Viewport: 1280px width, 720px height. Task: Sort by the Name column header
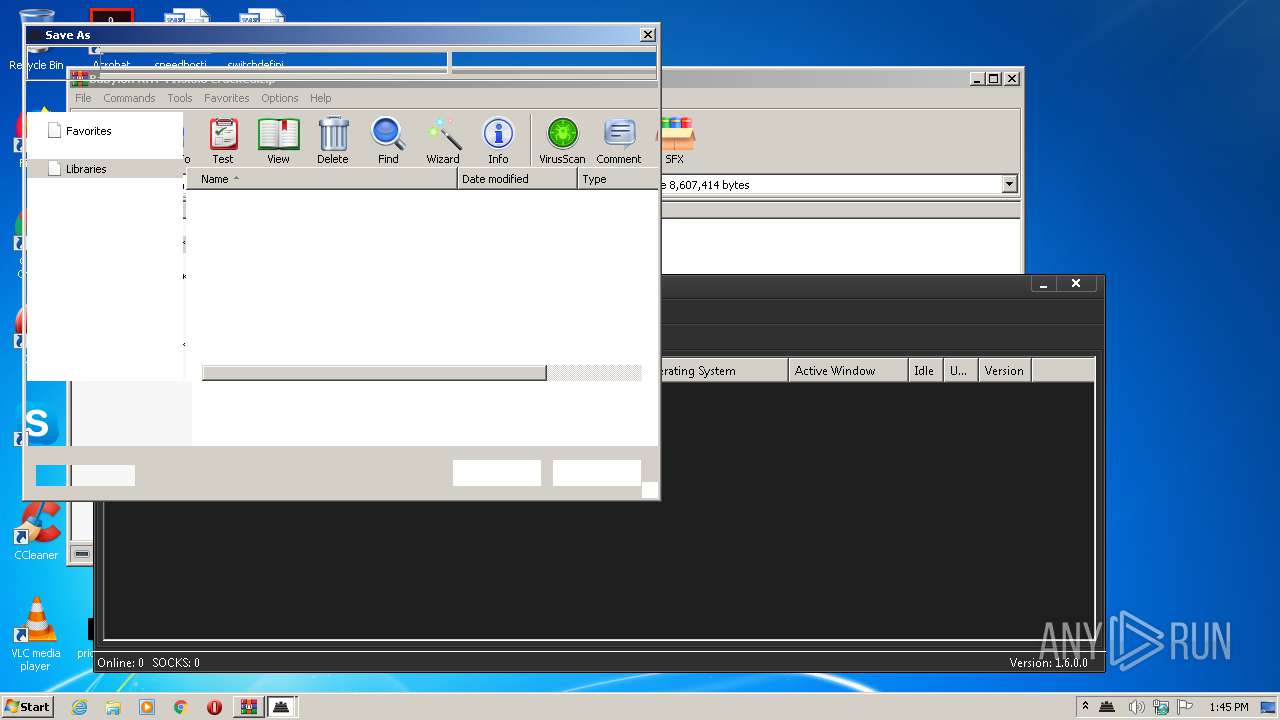(x=321, y=179)
